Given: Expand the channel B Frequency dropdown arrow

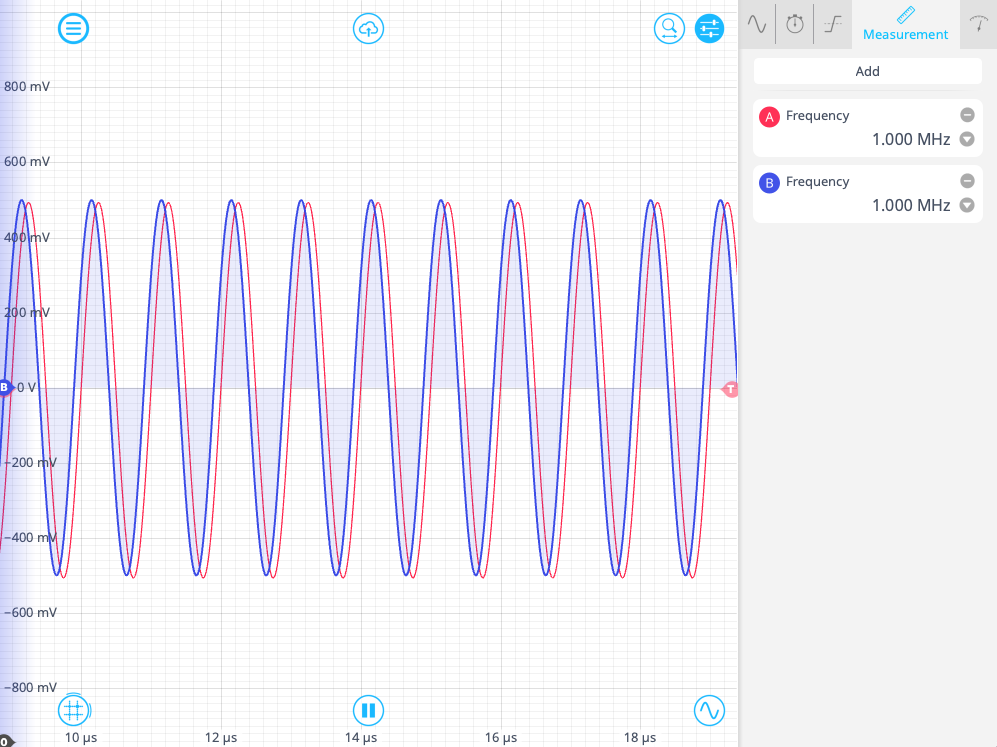Looking at the screenshot, I should click(x=967, y=205).
